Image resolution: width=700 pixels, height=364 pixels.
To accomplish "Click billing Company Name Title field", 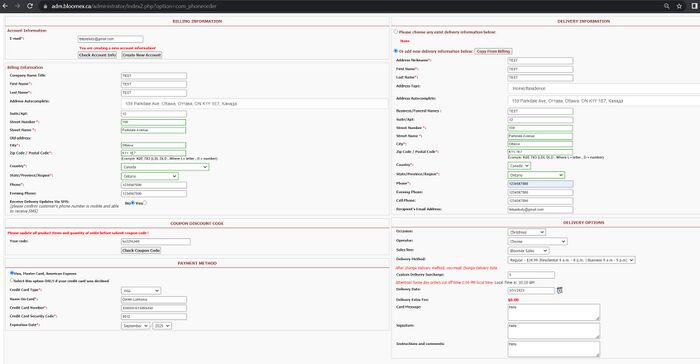I will [x=154, y=75].
